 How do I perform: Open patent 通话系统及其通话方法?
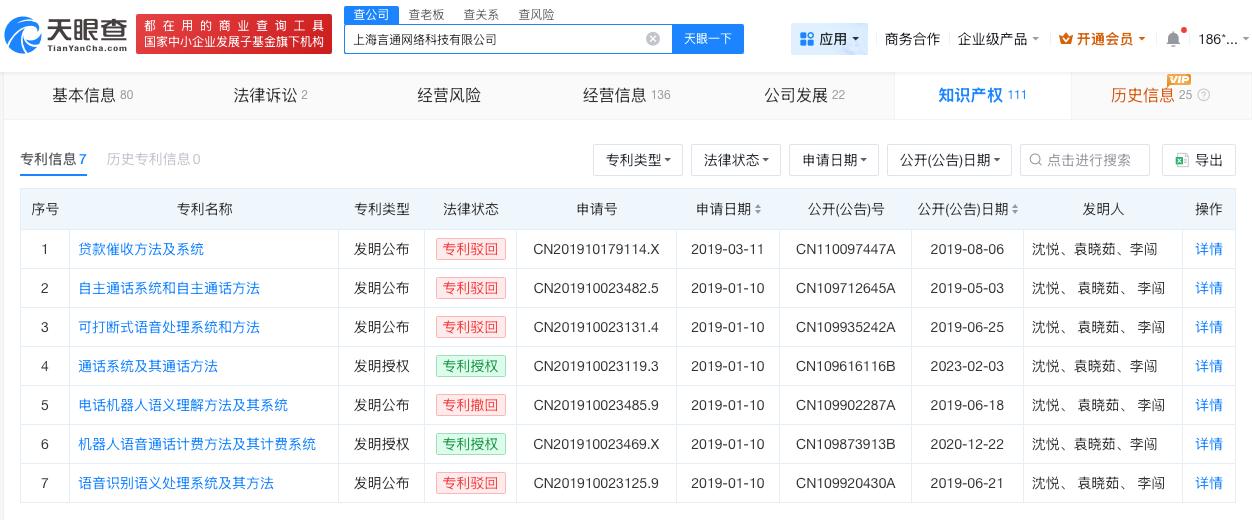tap(148, 366)
